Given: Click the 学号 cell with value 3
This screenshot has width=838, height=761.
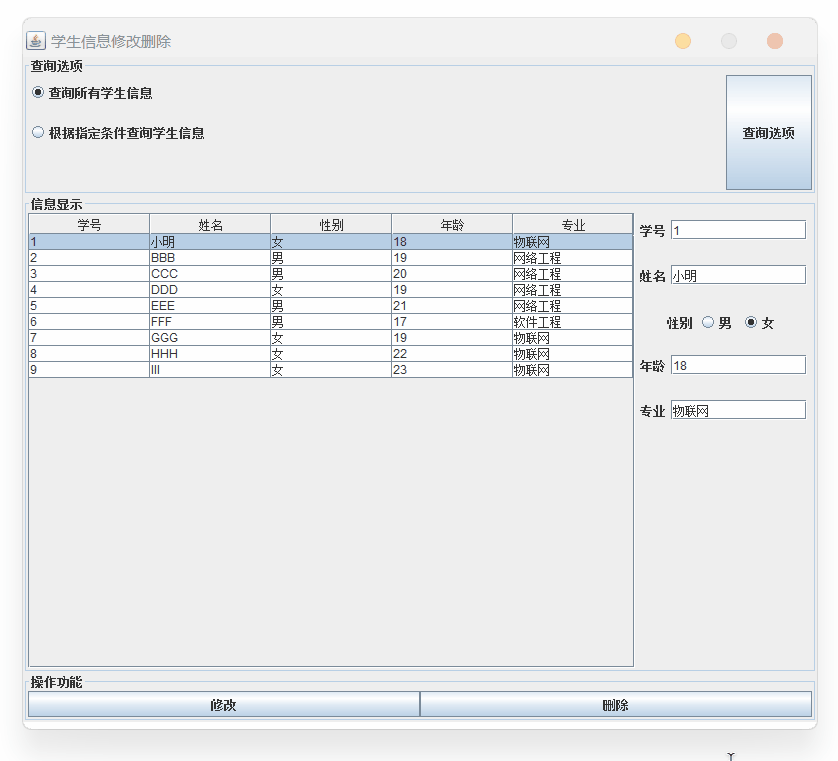Looking at the screenshot, I should (x=89, y=274).
